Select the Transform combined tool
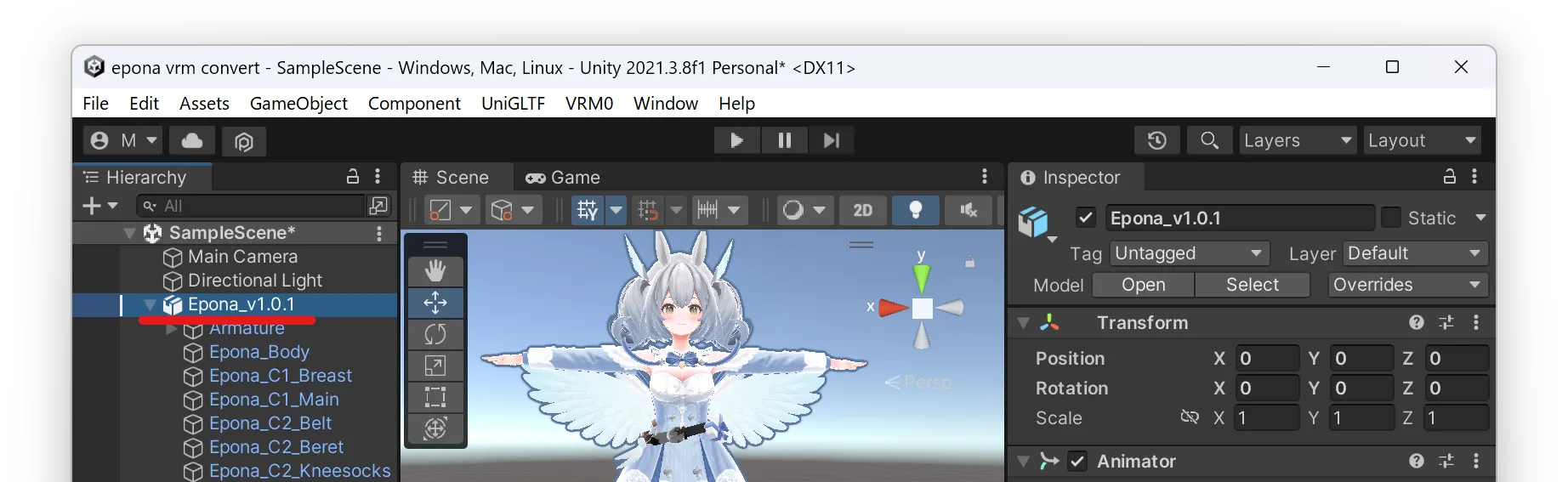Viewport: 1568px width, 482px height. pos(435,428)
